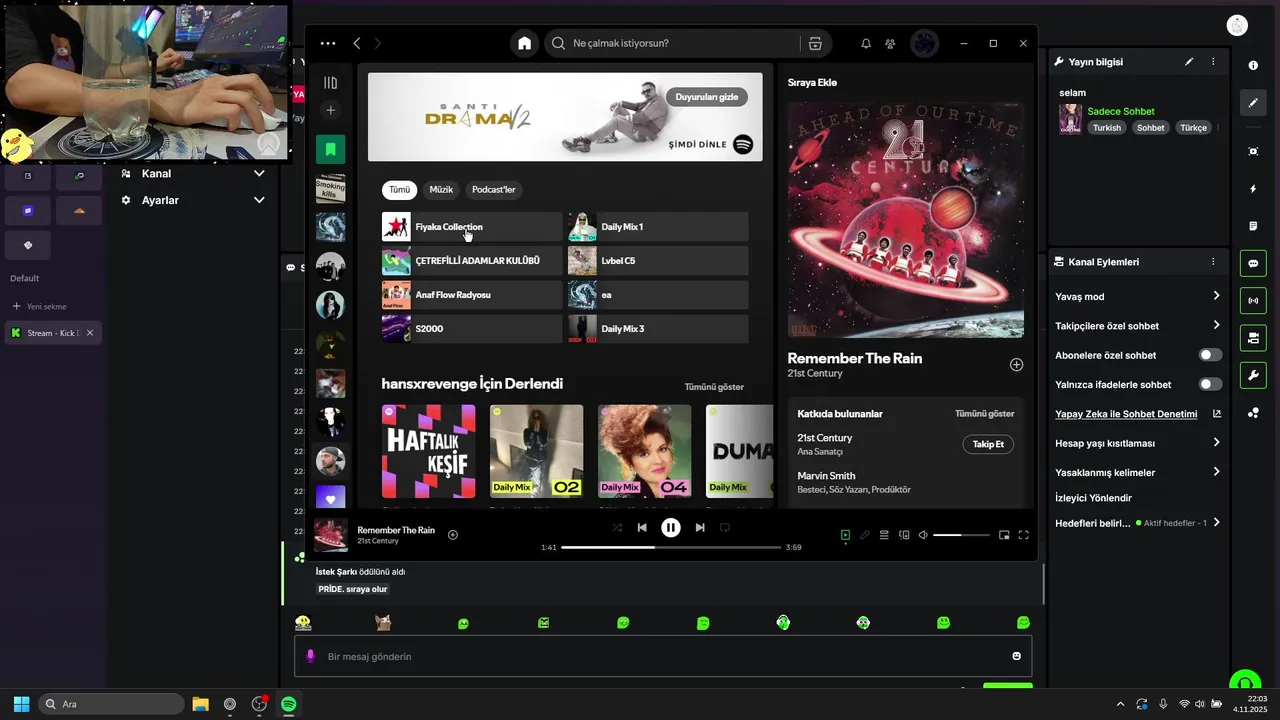Screen dimensions: 1280x720
Task: Expand Hedefleri belirle row
Action: click(x=1138, y=523)
